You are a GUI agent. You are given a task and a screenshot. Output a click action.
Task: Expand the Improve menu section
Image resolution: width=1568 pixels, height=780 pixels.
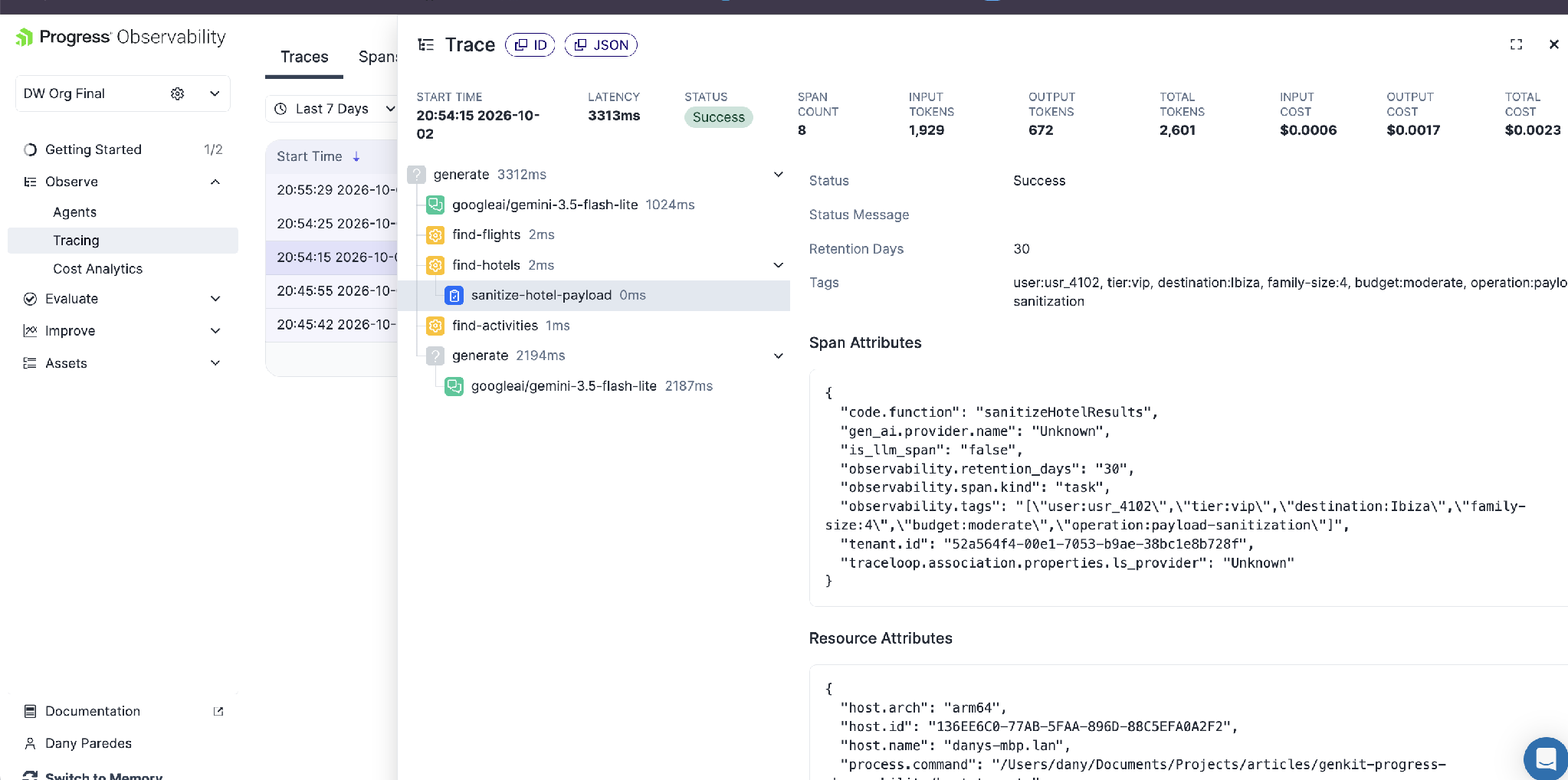pos(215,331)
